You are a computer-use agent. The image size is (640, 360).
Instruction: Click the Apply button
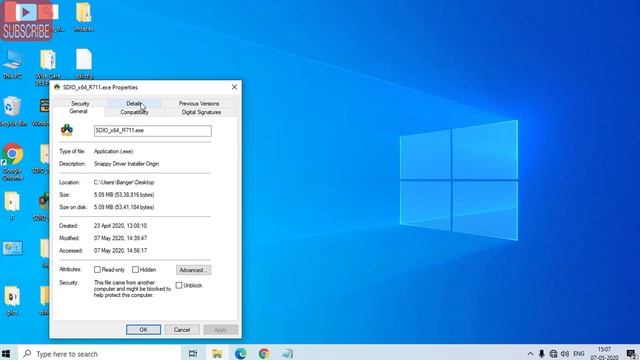220,329
